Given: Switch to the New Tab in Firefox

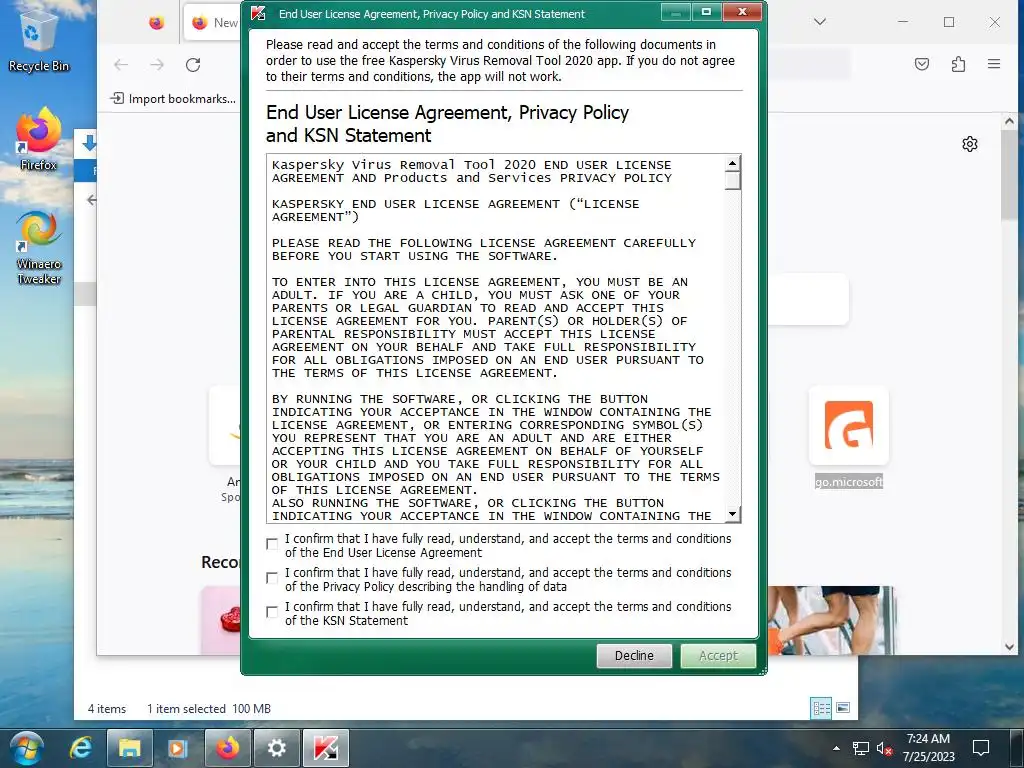Looking at the screenshot, I should (x=214, y=23).
